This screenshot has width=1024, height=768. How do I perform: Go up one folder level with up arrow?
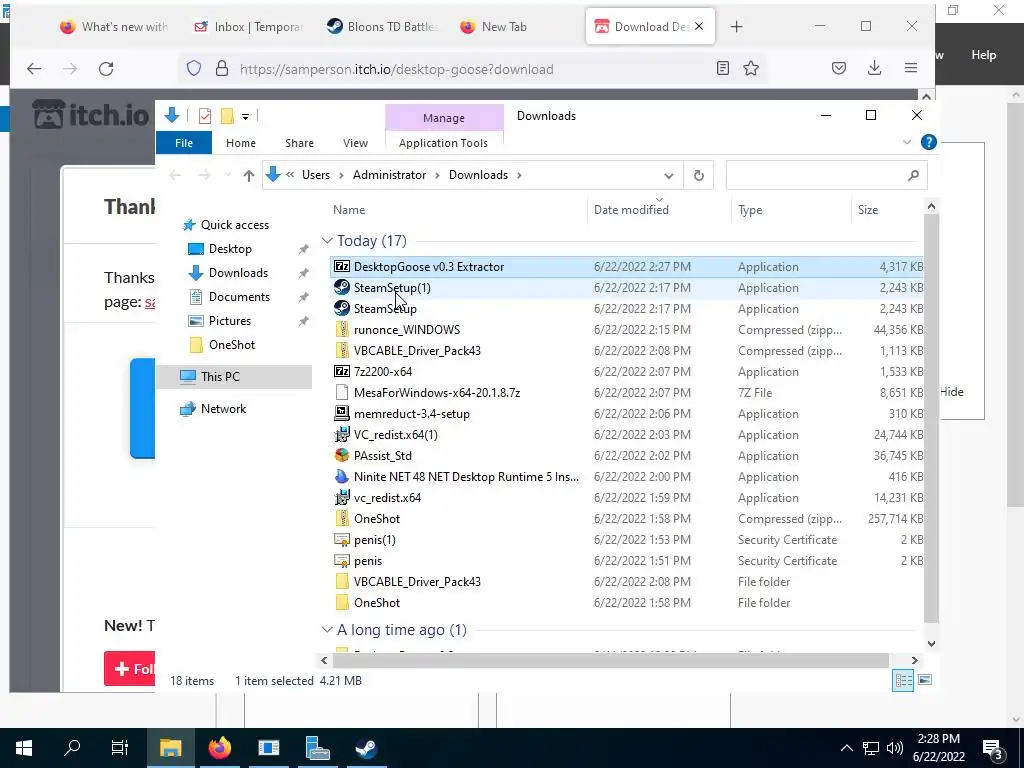248,175
